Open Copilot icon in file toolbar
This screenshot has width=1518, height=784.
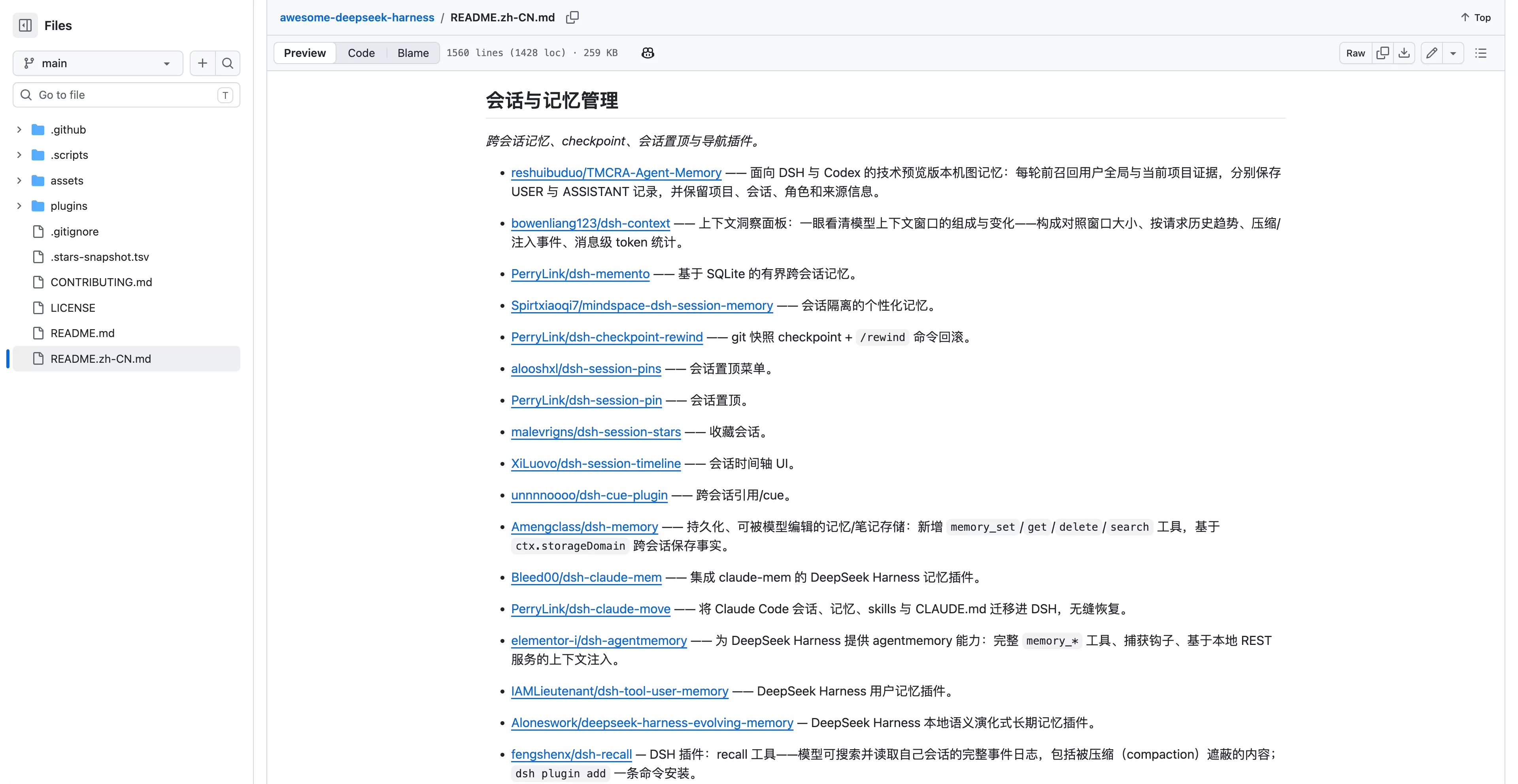tap(648, 53)
